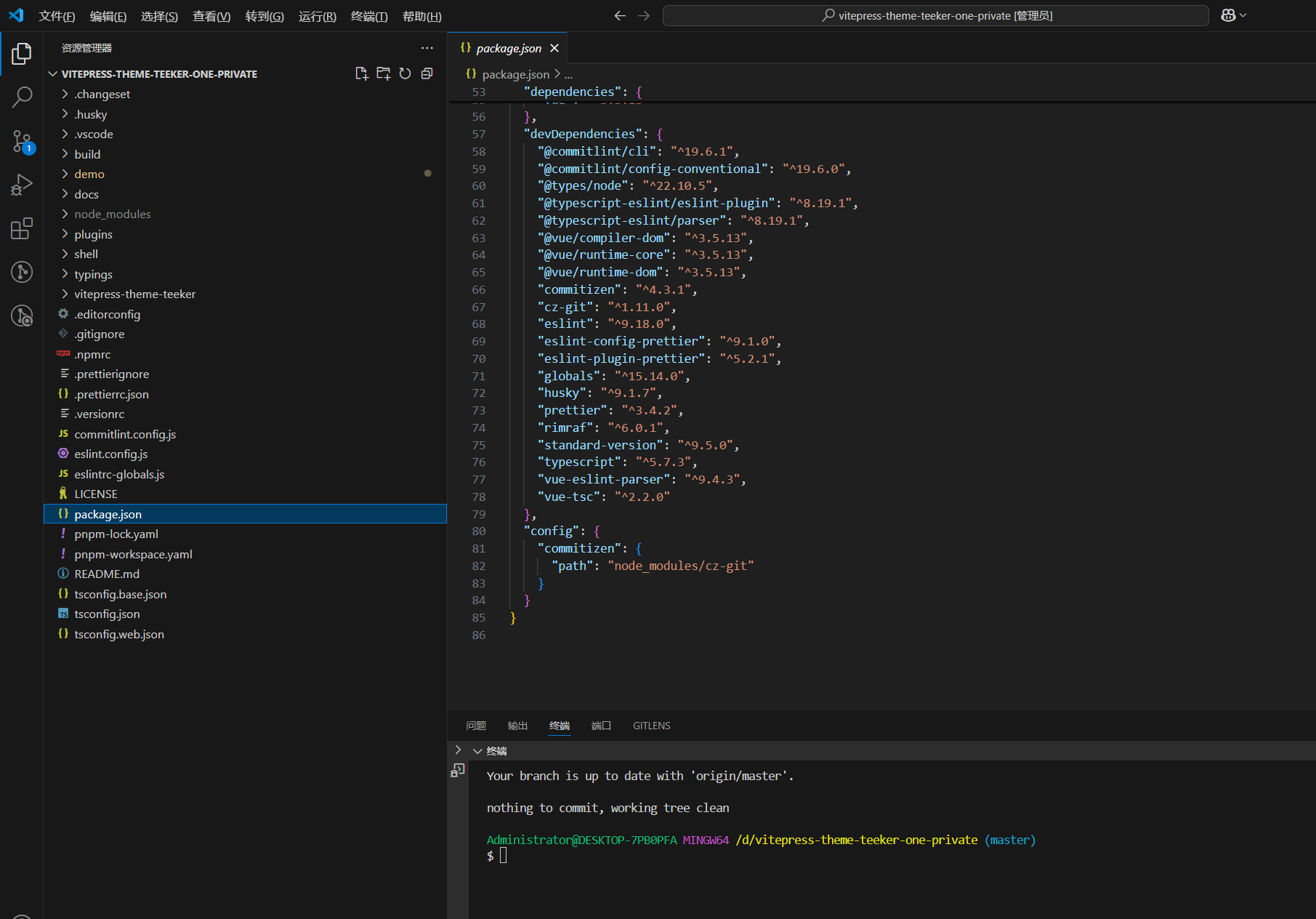Image resolution: width=1316 pixels, height=919 pixels.
Task: Close the package.json editor tab
Action: pos(554,48)
